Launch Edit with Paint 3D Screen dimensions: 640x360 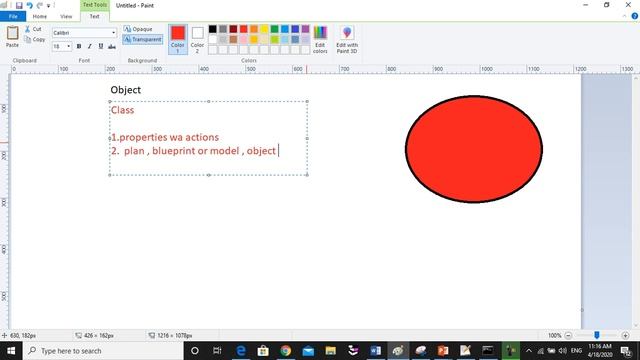pos(347,40)
